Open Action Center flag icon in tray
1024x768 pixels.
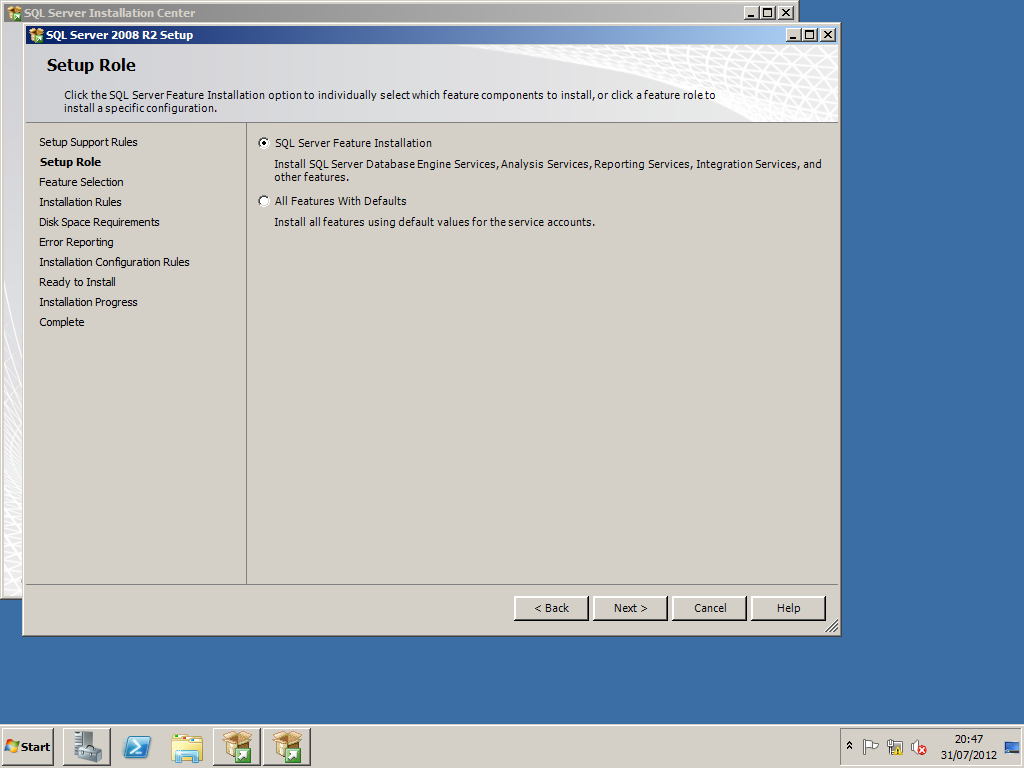point(870,746)
